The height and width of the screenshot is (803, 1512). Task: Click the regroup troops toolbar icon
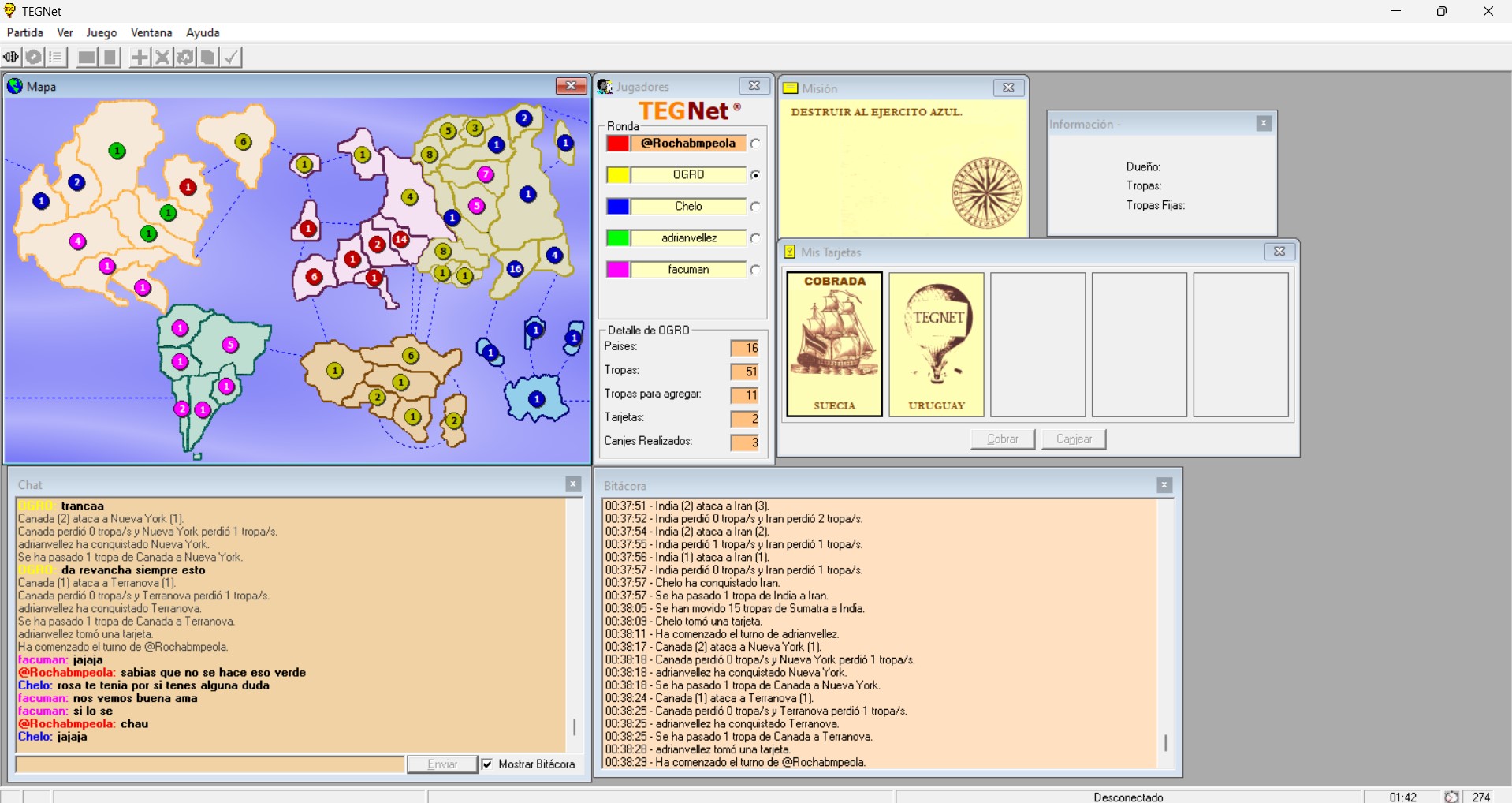185,57
